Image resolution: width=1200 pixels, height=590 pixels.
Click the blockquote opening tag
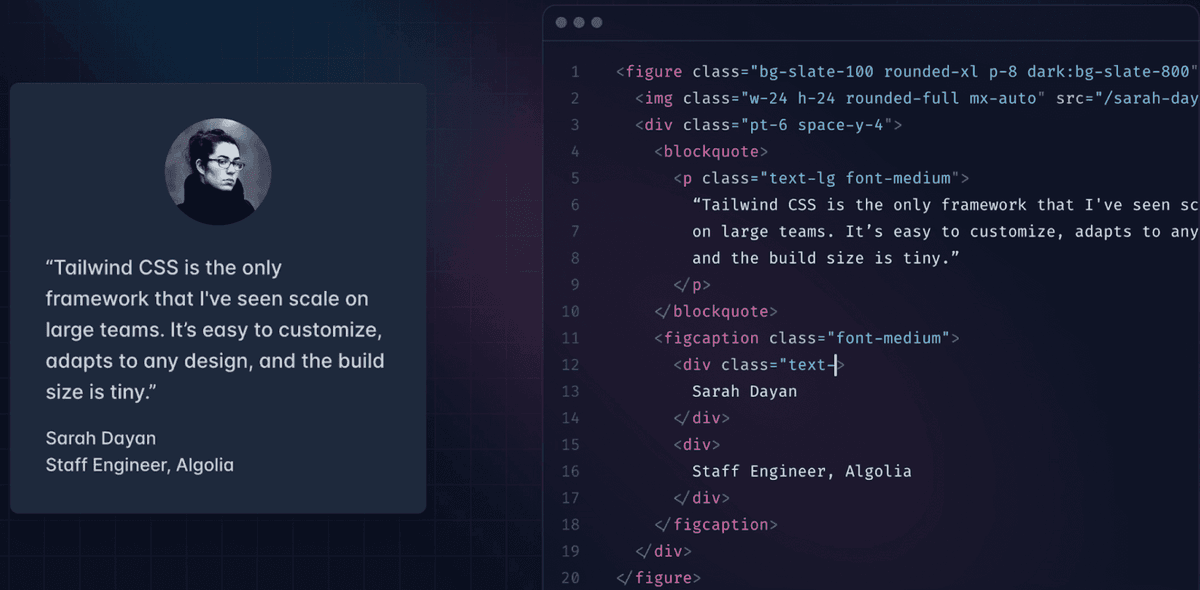710,151
